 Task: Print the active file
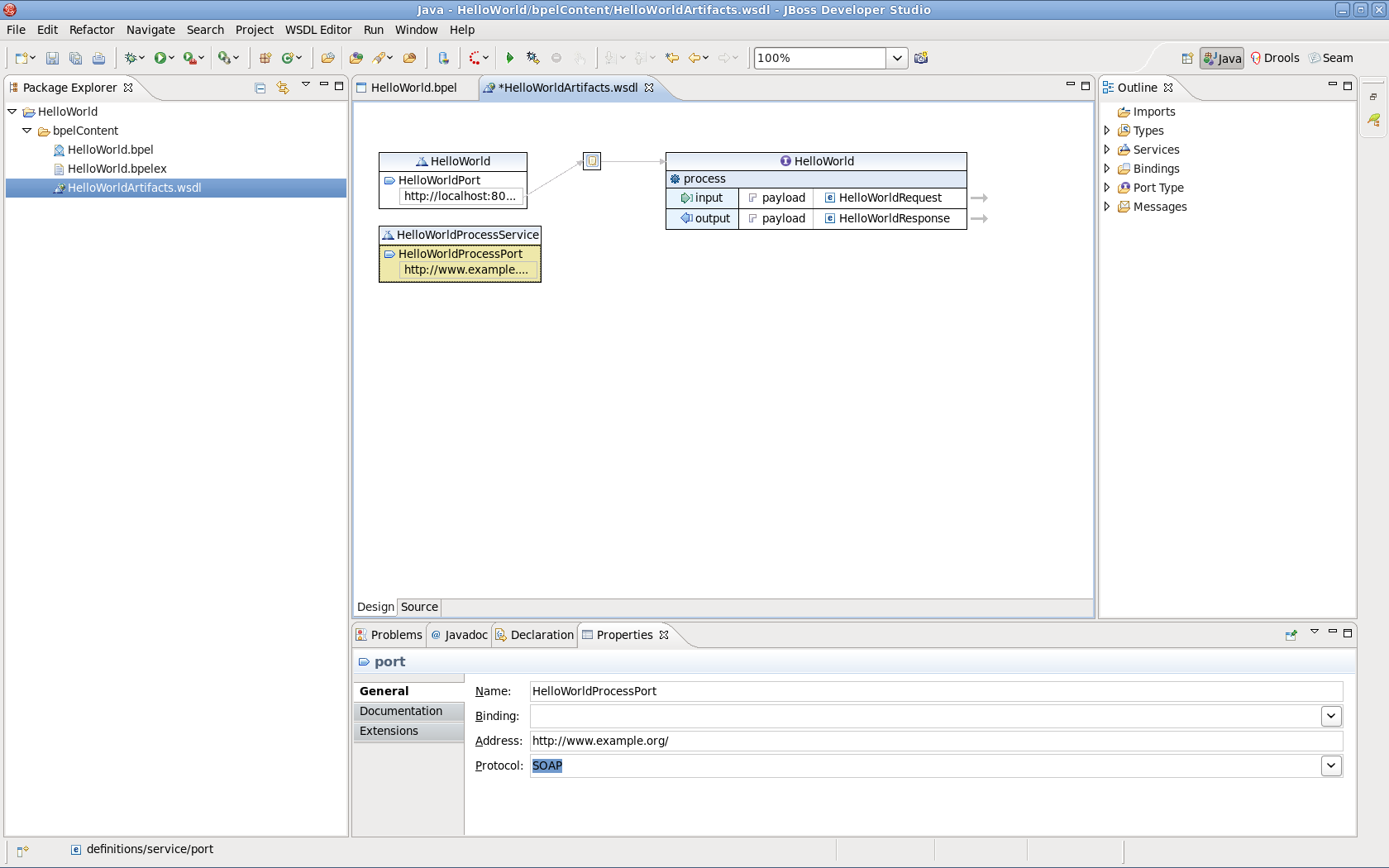point(99,58)
